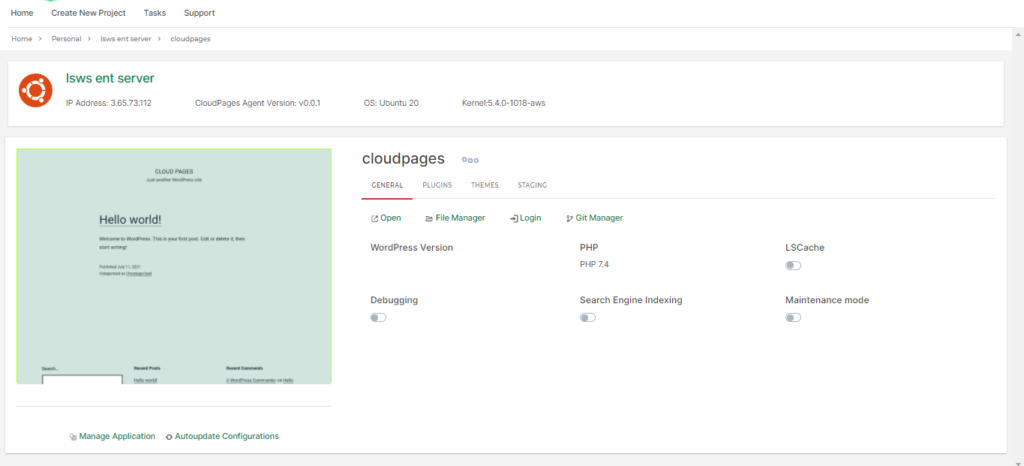Image resolution: width=1024 pixels, height=466 pixels.
Task: Enable Maintenance mode switch
Action: coord(793,318)
